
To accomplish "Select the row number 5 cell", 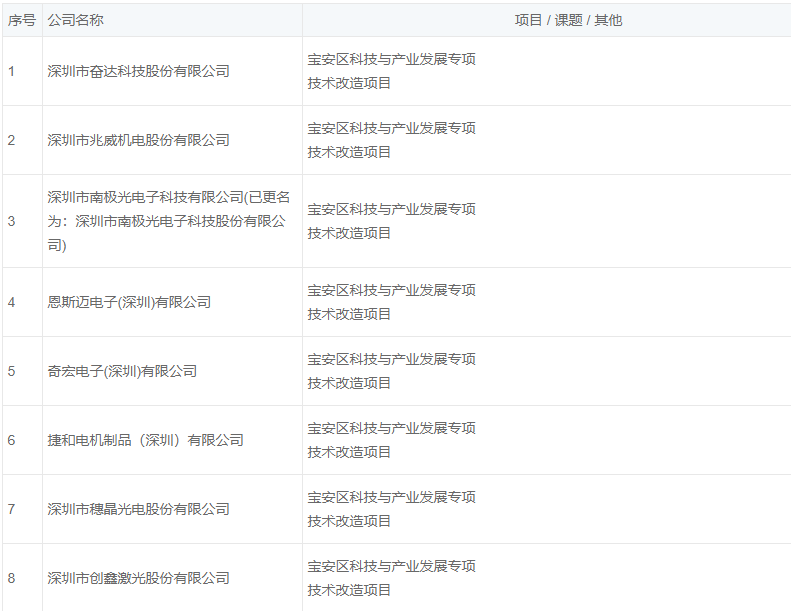I will 12,371.
